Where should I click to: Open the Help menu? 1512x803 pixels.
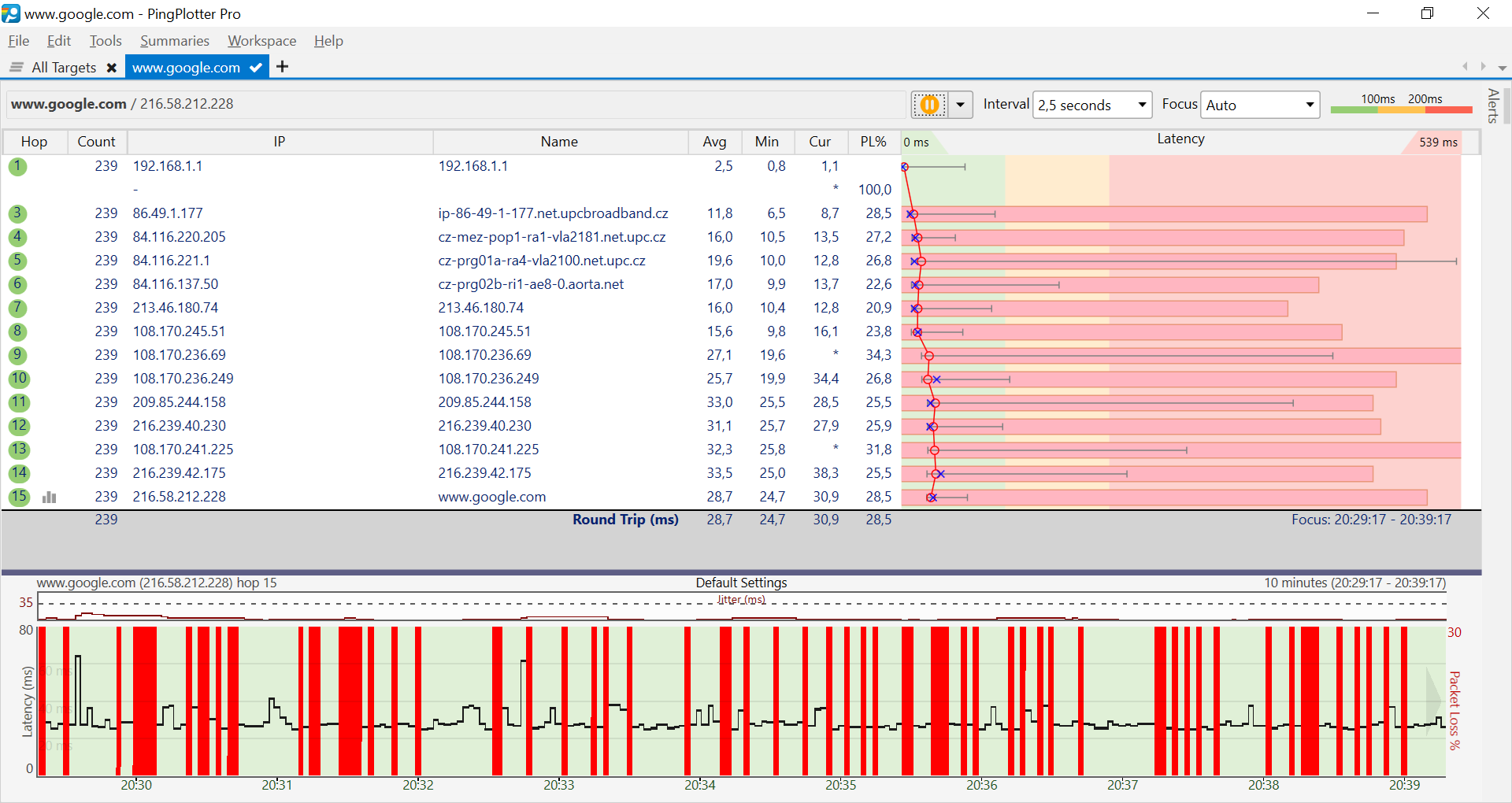click(x=328, y=41)
